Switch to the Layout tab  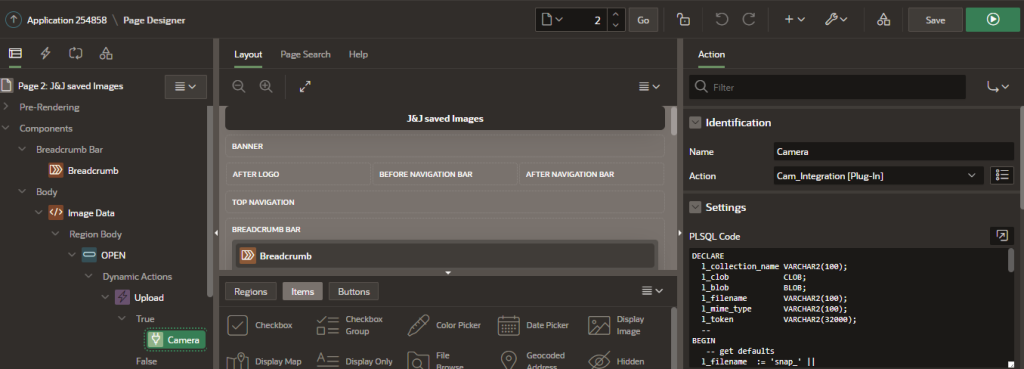pos(248,54)
